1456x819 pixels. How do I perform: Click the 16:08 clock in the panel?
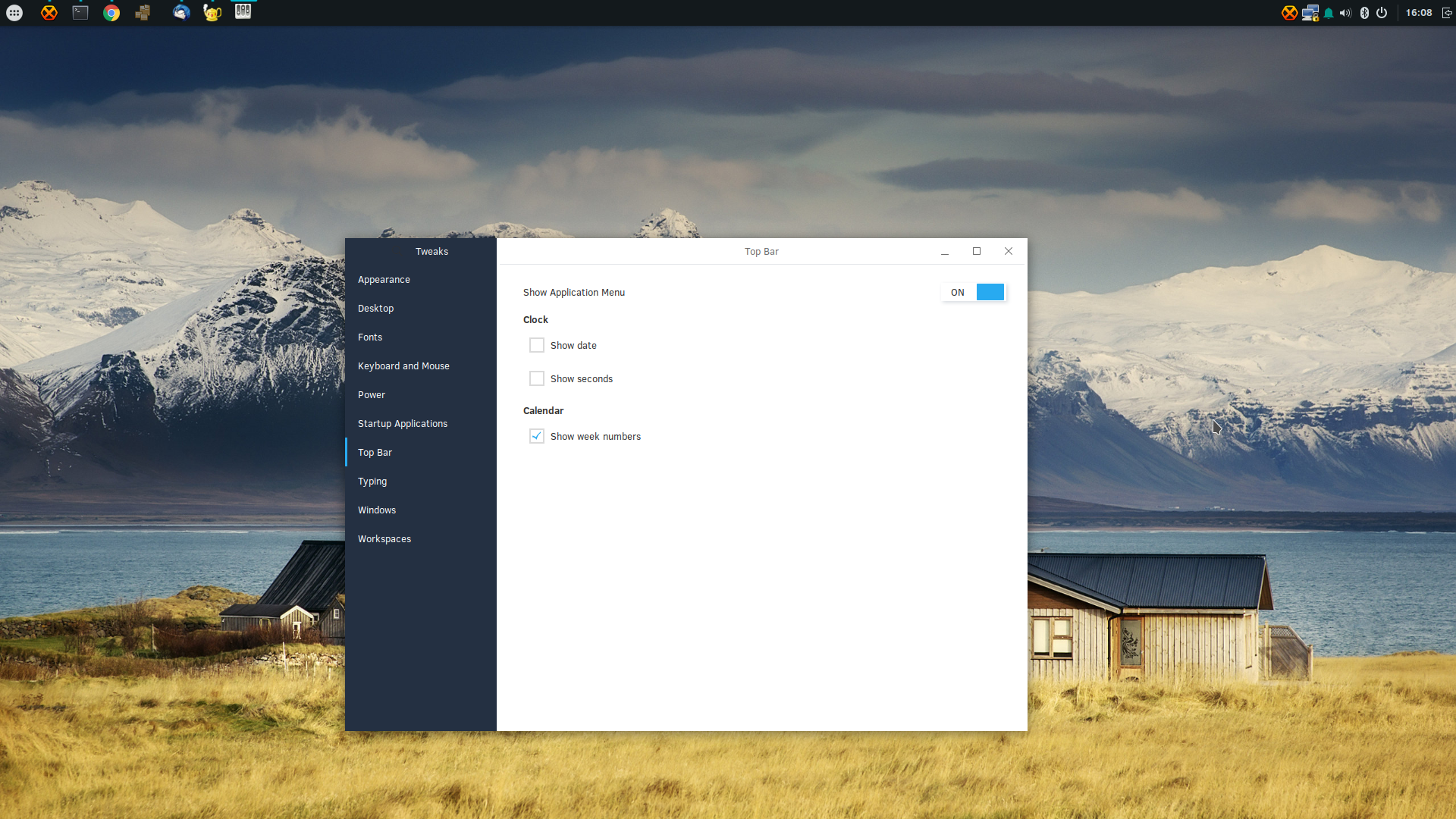[x=1419, y=13]
